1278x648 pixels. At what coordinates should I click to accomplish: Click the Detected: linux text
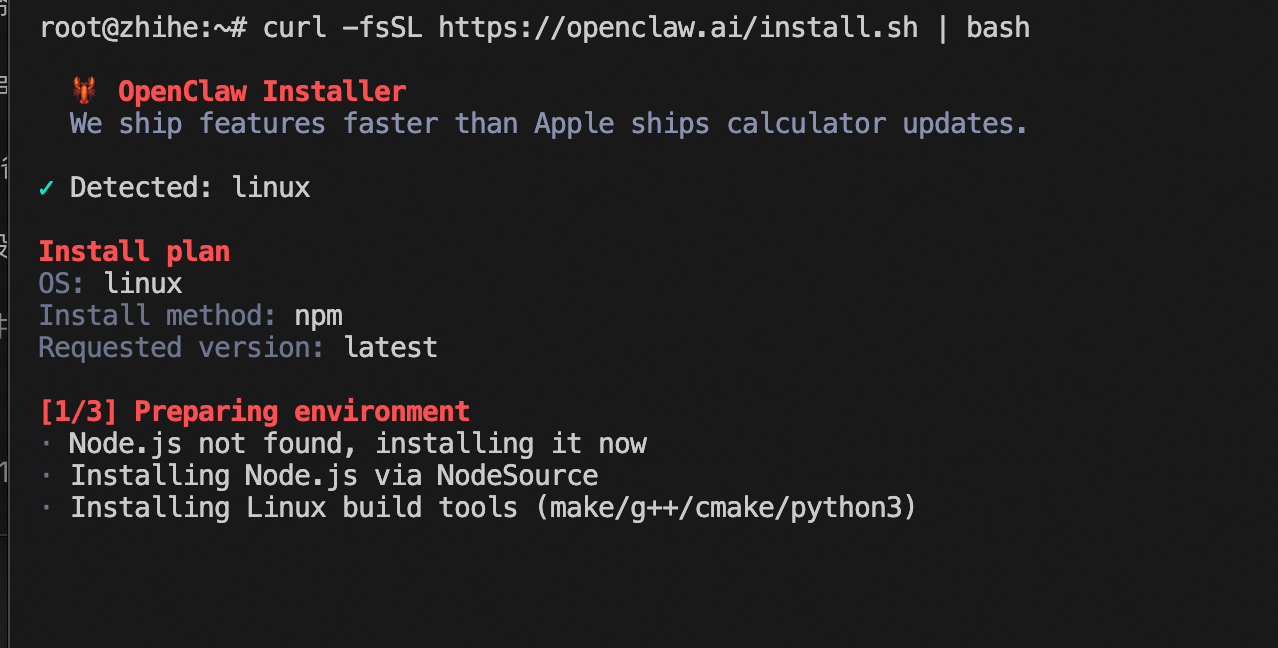[190, 187]
